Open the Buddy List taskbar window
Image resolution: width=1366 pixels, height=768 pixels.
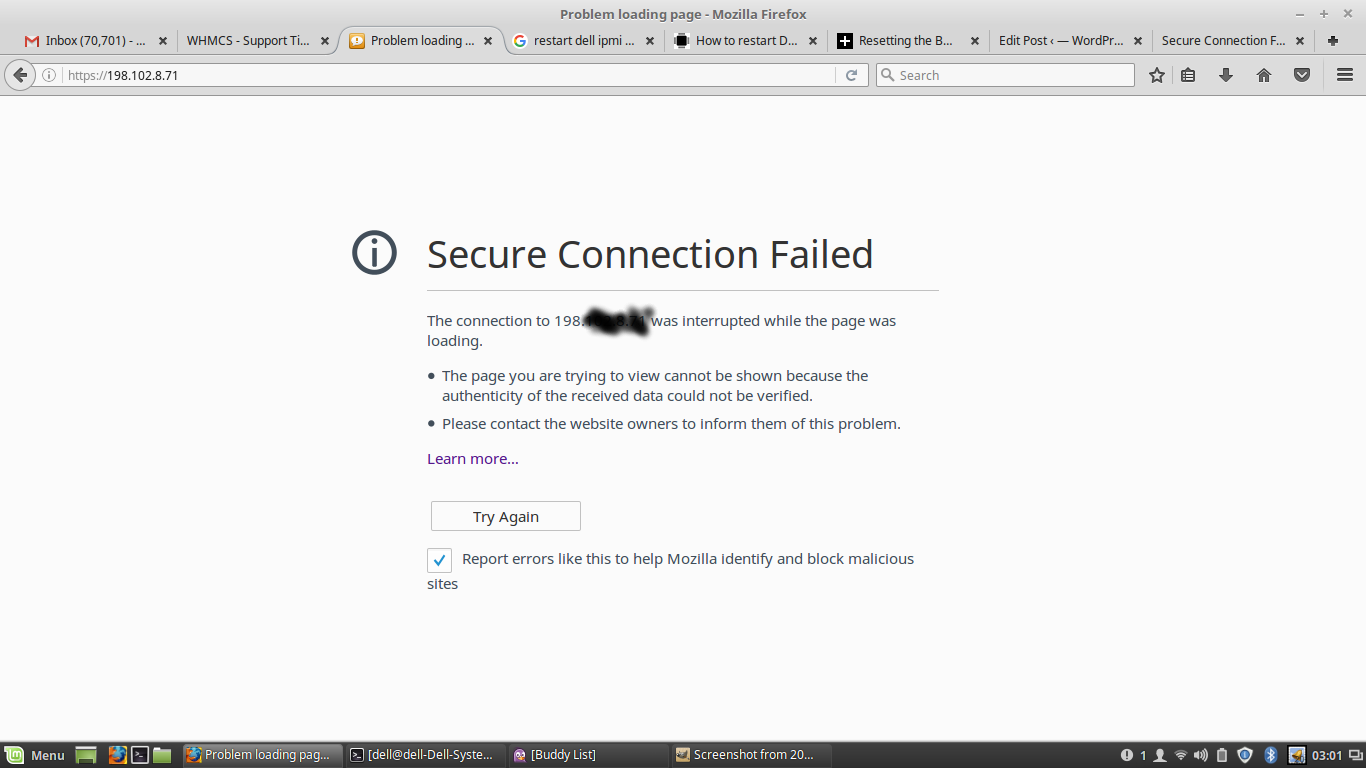587,755
